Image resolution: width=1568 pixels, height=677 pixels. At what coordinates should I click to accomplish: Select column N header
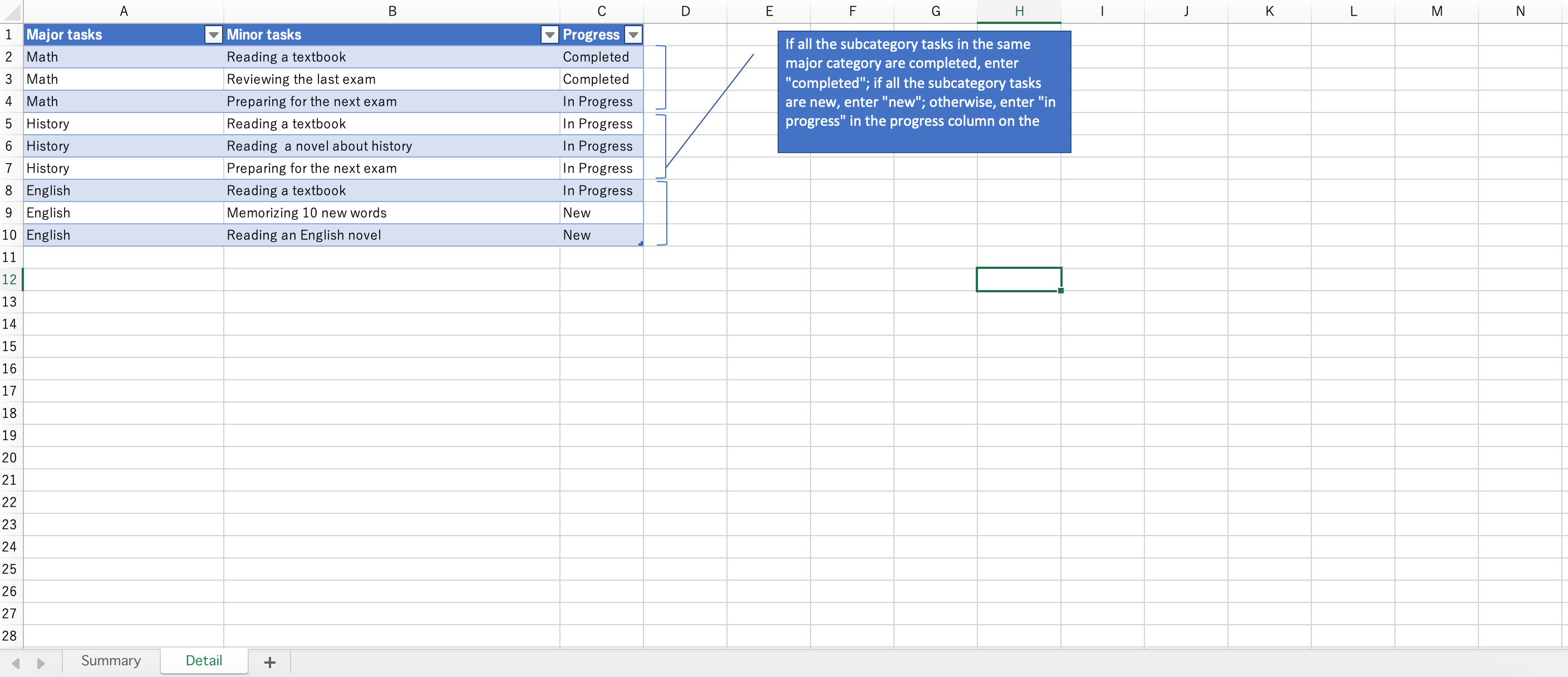(x=1520, y=12)
